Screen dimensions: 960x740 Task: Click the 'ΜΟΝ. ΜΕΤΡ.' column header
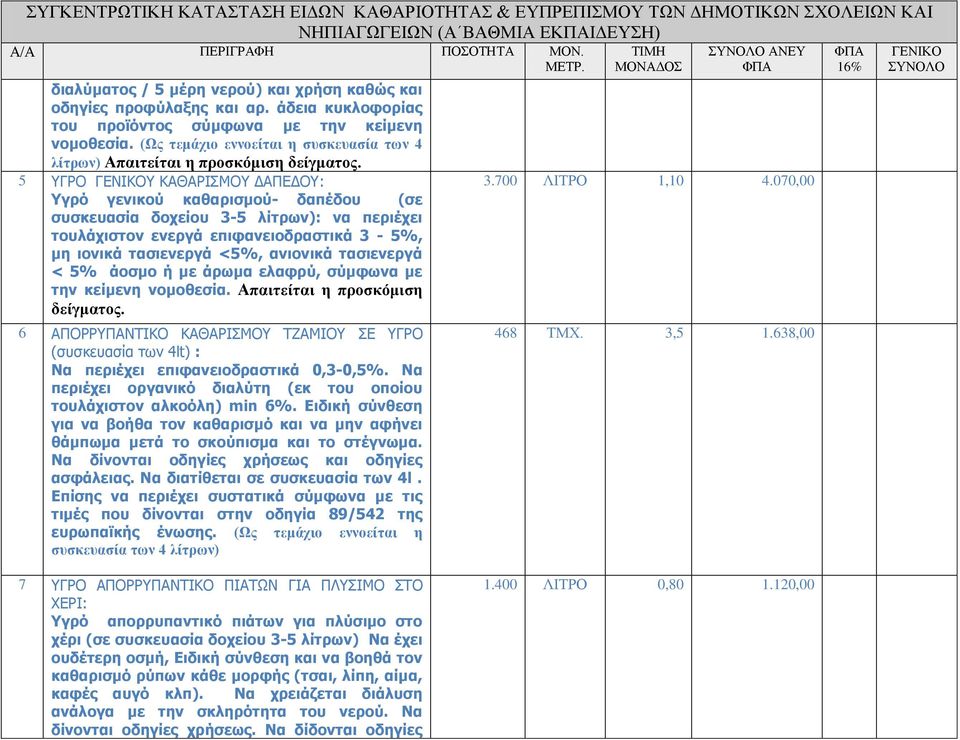[565, 59]
